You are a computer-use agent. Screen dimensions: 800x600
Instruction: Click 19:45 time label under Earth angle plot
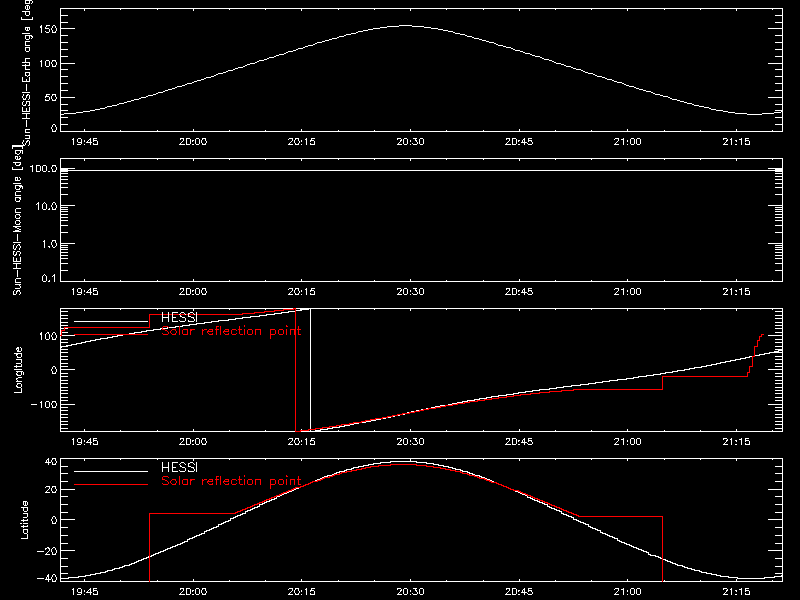85,142
